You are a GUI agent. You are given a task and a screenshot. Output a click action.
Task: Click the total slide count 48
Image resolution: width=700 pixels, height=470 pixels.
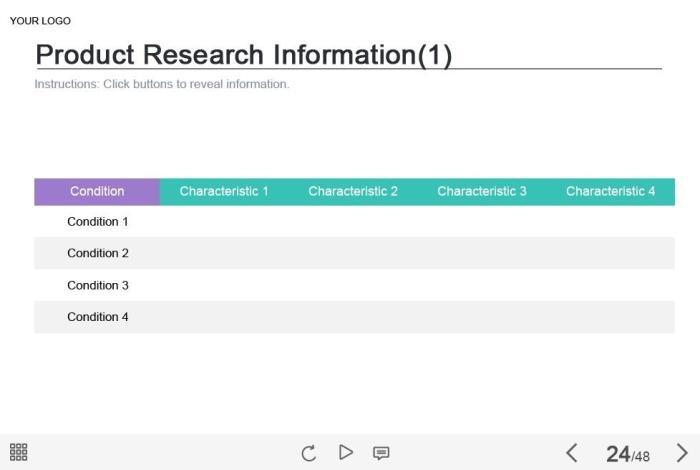pyautogui.click(x=641, y=457)
